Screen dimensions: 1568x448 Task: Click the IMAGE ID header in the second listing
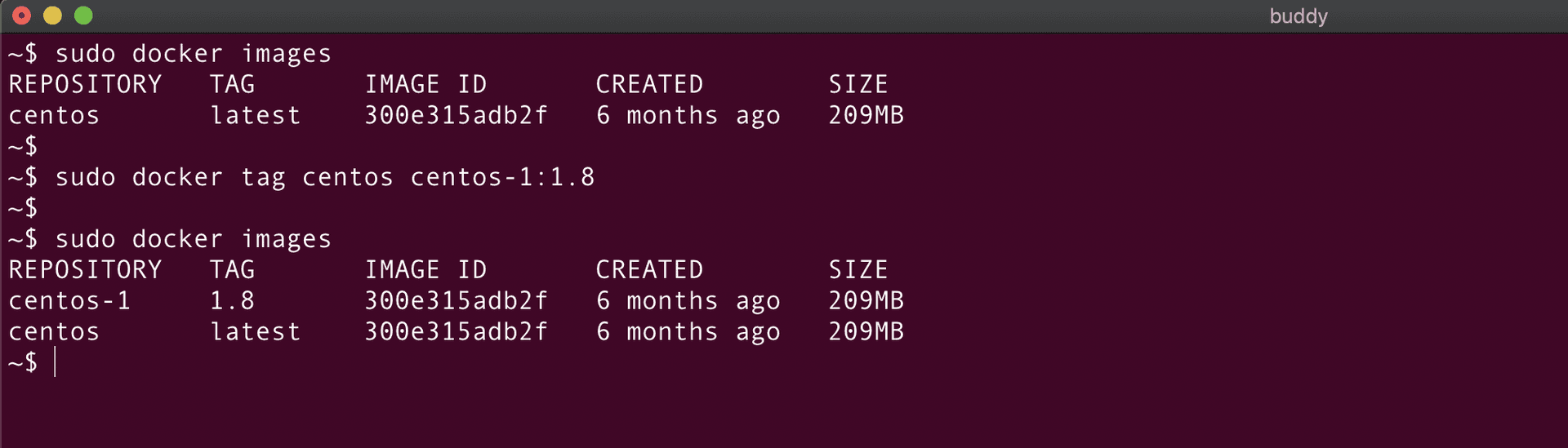[425, 270]
